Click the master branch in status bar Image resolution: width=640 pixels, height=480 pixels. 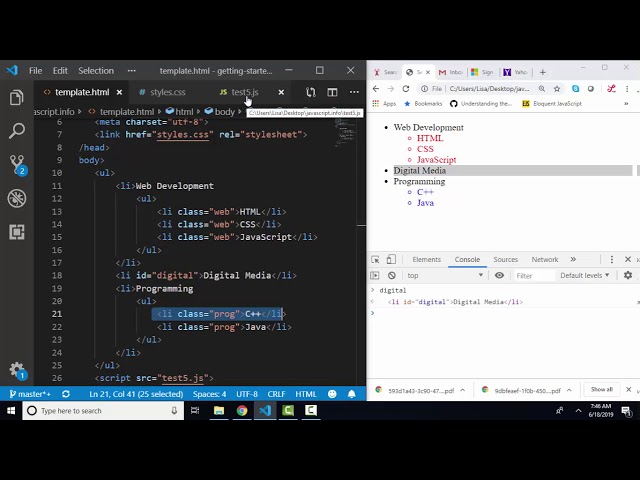[30, 394]
